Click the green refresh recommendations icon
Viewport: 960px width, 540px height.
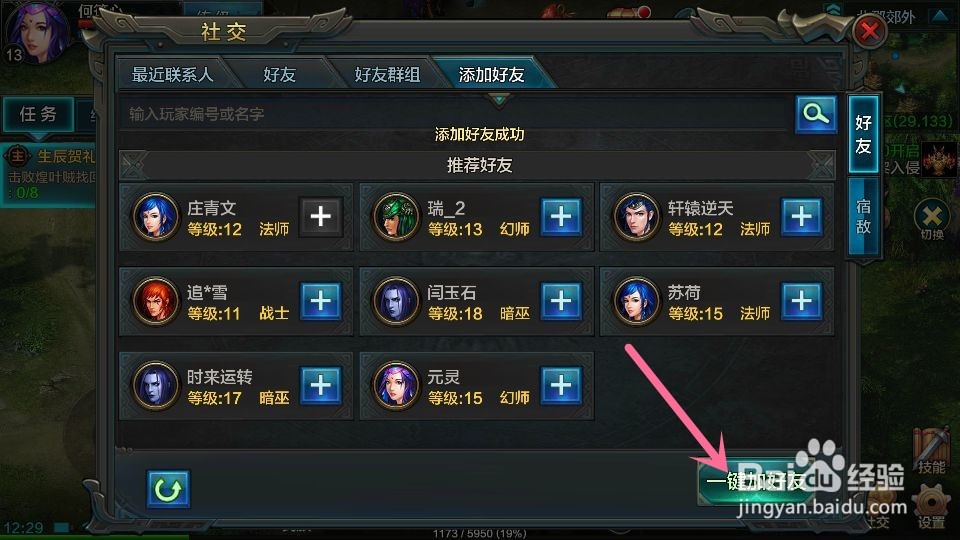coord(168,489)
